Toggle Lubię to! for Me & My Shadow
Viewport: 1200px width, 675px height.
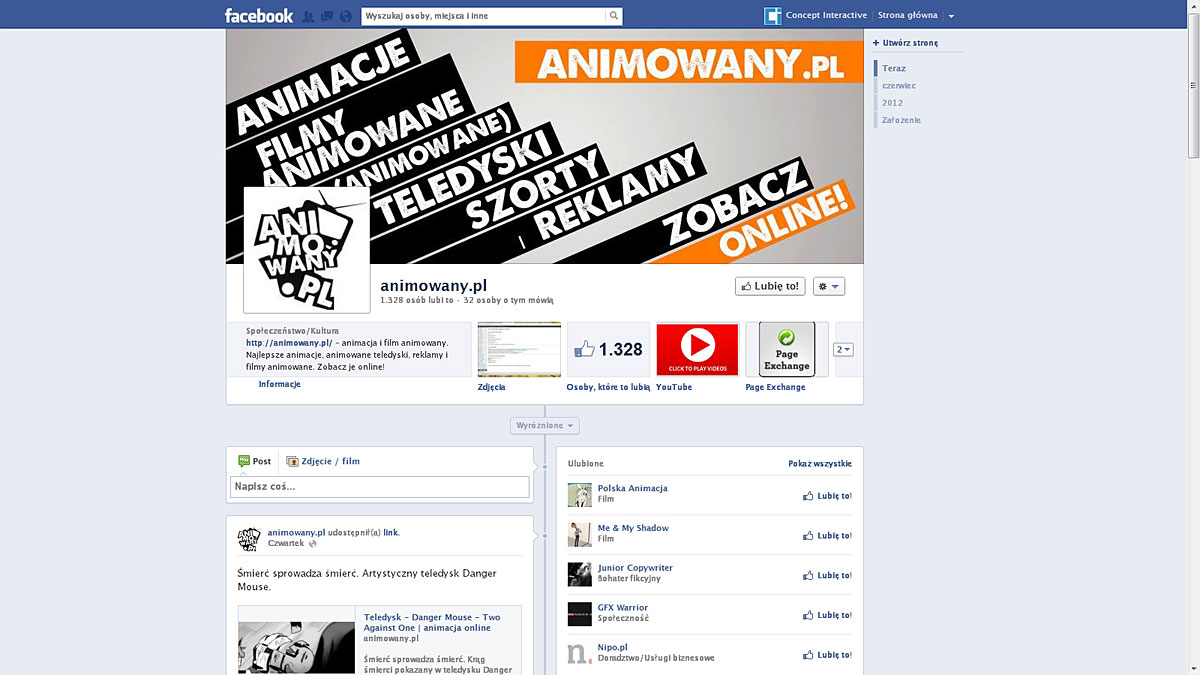coord(826,535)
